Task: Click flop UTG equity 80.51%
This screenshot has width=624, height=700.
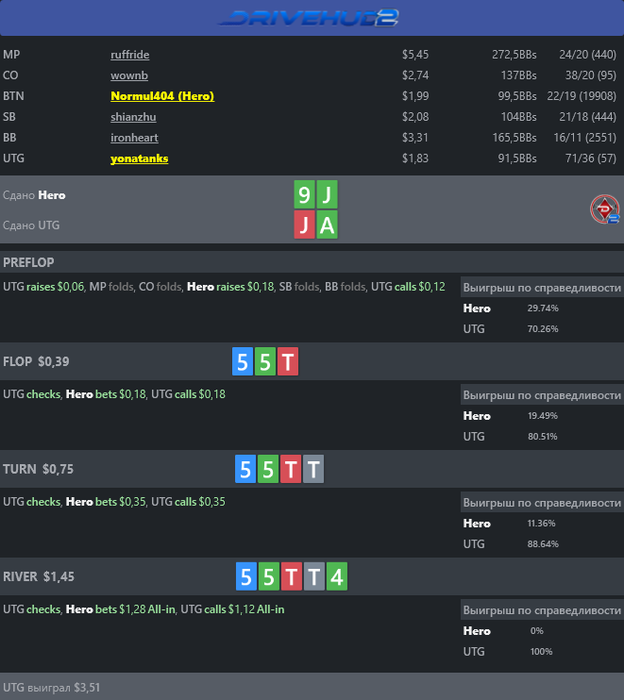Action: pyautogui.click(x=543, y=436)
